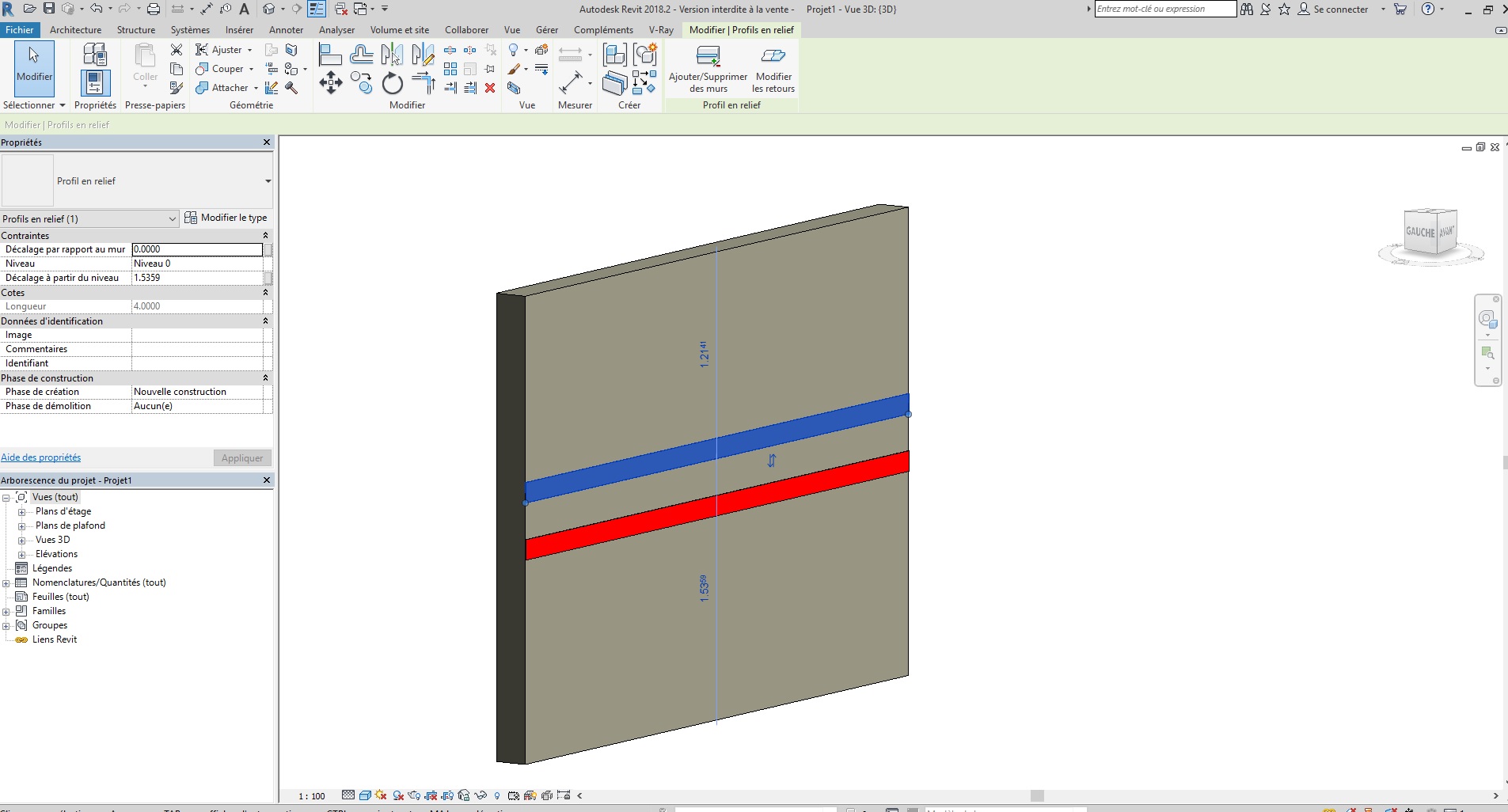Open the Profil en relief type selector dropdown
The height and width of the screenshot is (812, 1508).
pos(268,181)
